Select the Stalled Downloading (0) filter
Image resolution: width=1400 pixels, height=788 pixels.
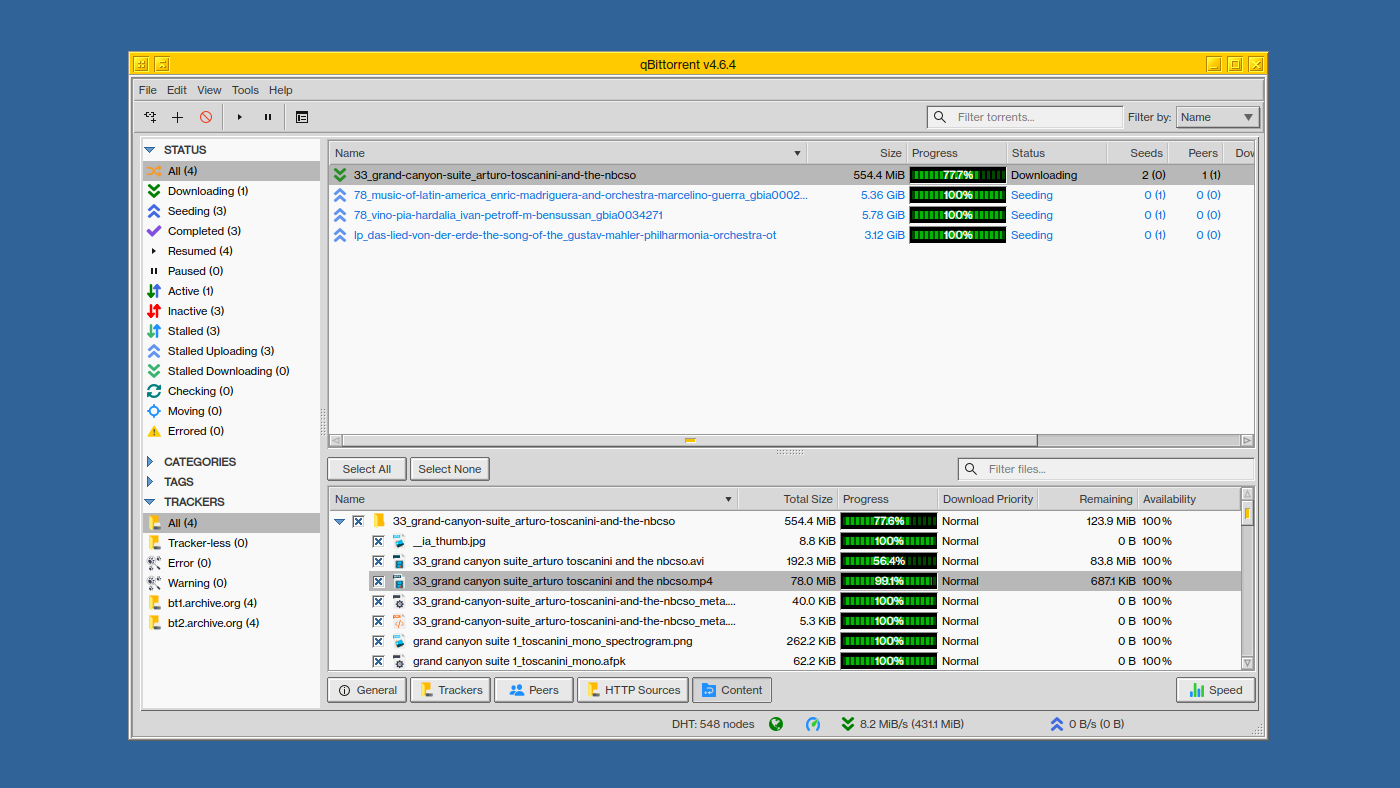pos(231,371)
